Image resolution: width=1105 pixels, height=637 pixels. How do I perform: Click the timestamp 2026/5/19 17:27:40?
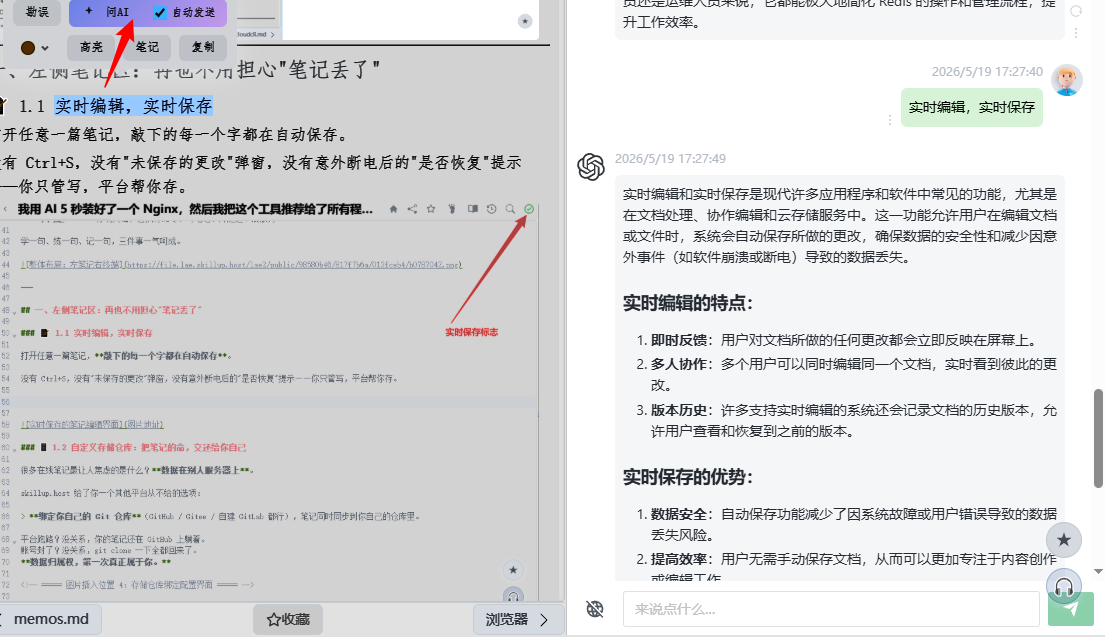coord(987,72)
